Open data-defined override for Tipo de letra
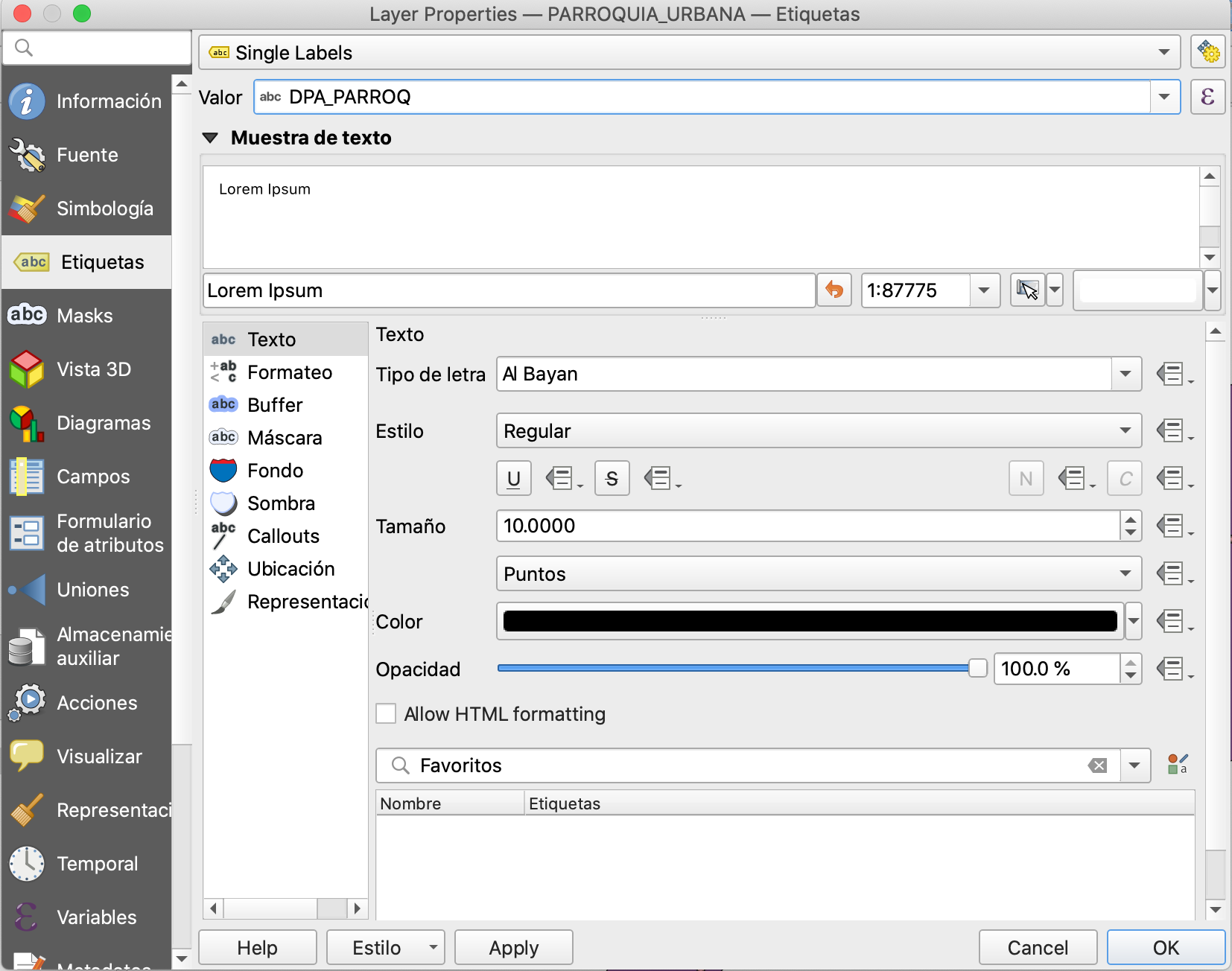The image size is (1232, 971). (x=1173, y=374)
